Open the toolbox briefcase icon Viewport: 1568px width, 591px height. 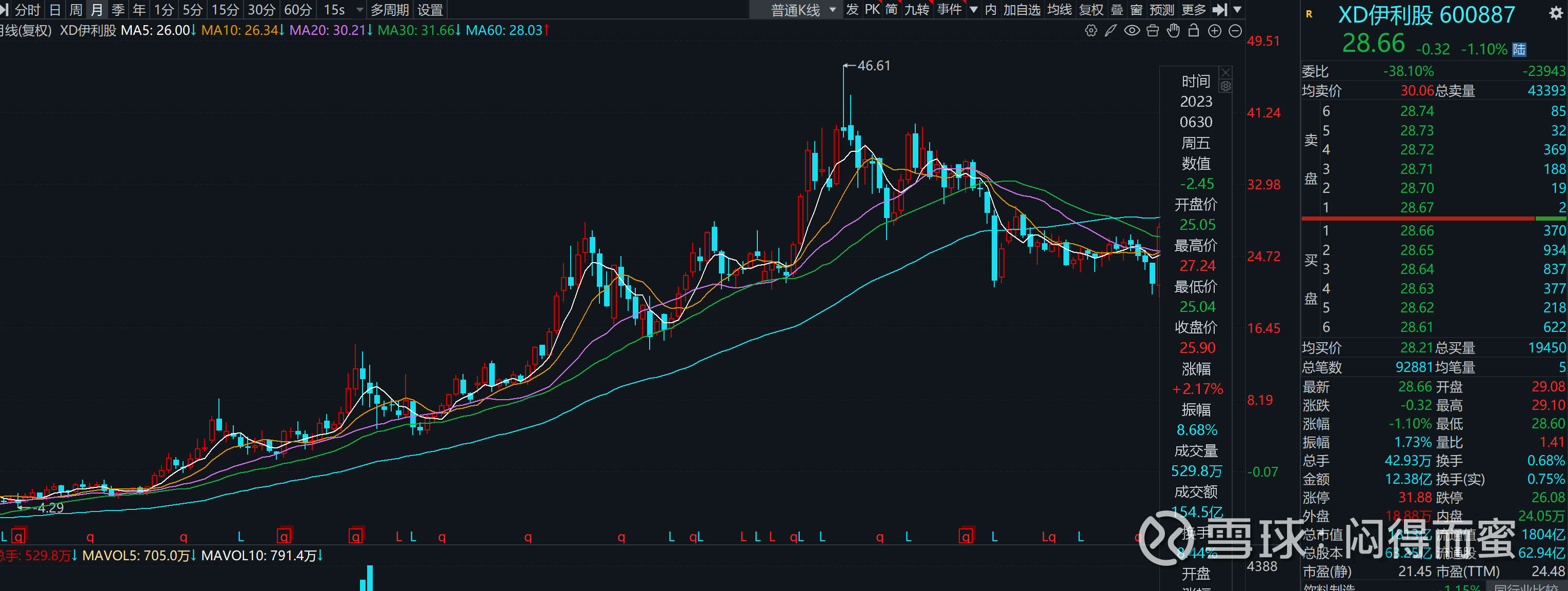click(x=1152, y=30)
